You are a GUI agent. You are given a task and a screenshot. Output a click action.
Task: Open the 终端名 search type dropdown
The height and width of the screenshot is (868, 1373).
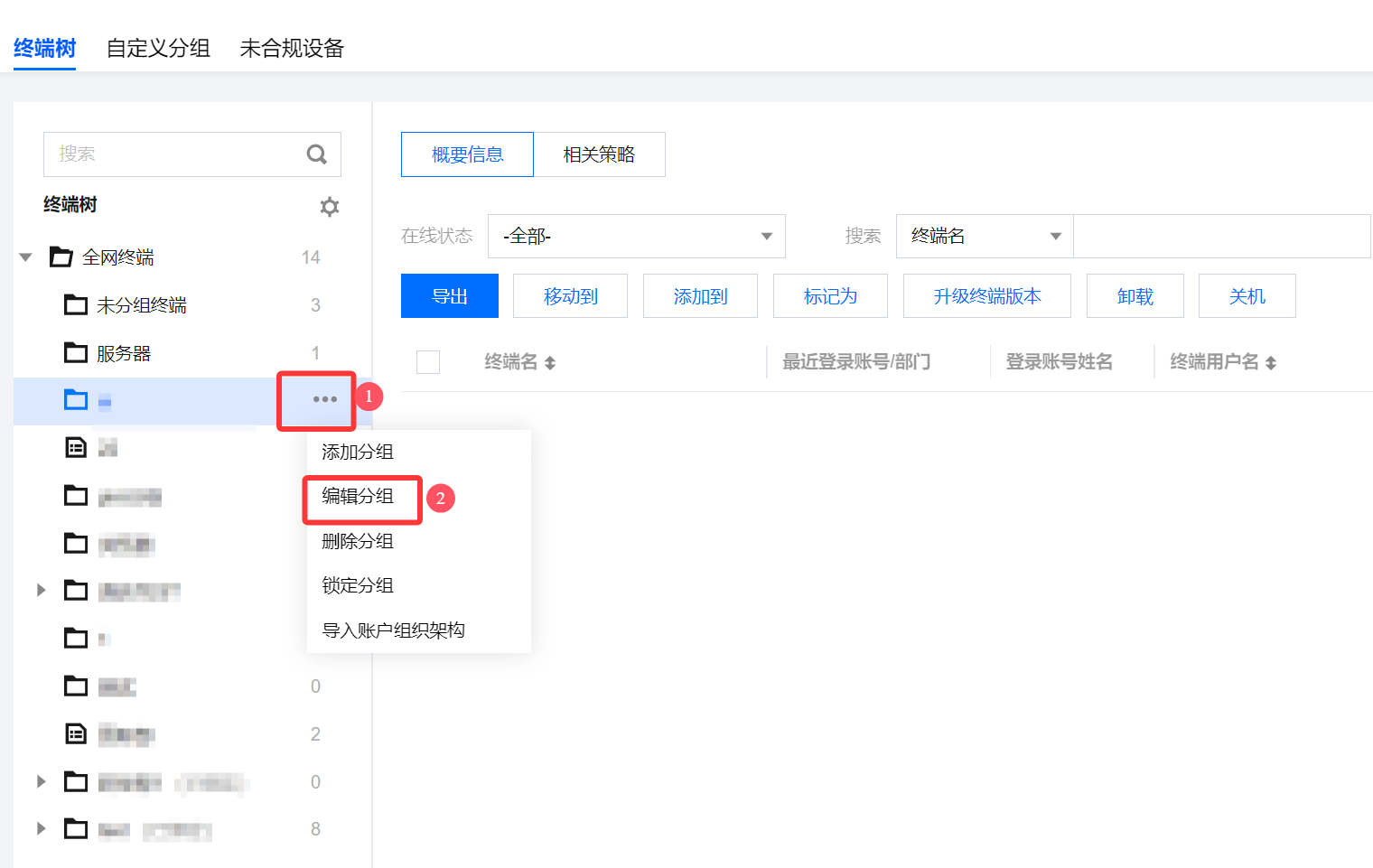click(984, 237)
